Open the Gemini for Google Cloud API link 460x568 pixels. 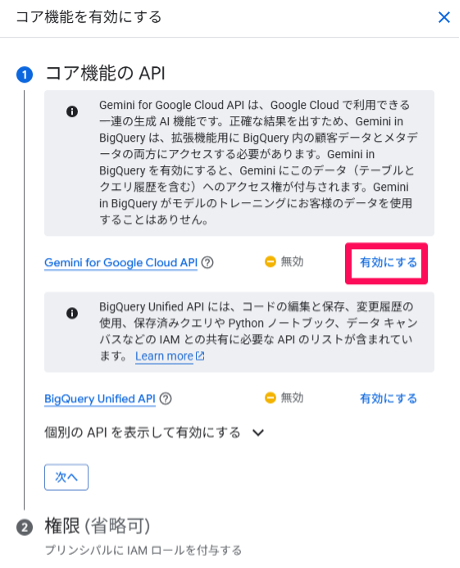point(121,262)
